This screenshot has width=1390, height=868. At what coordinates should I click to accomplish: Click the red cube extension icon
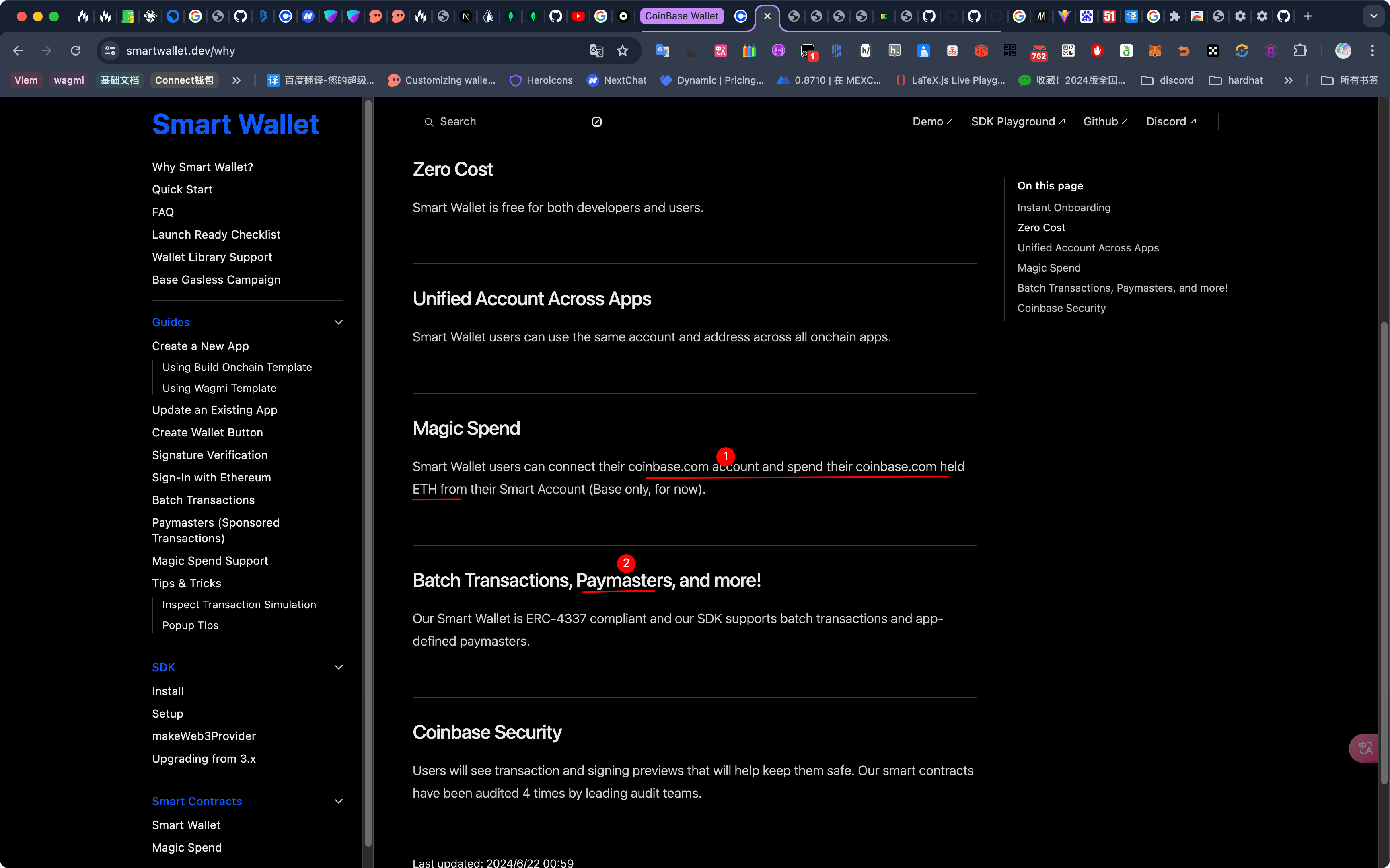coord(981,51)
